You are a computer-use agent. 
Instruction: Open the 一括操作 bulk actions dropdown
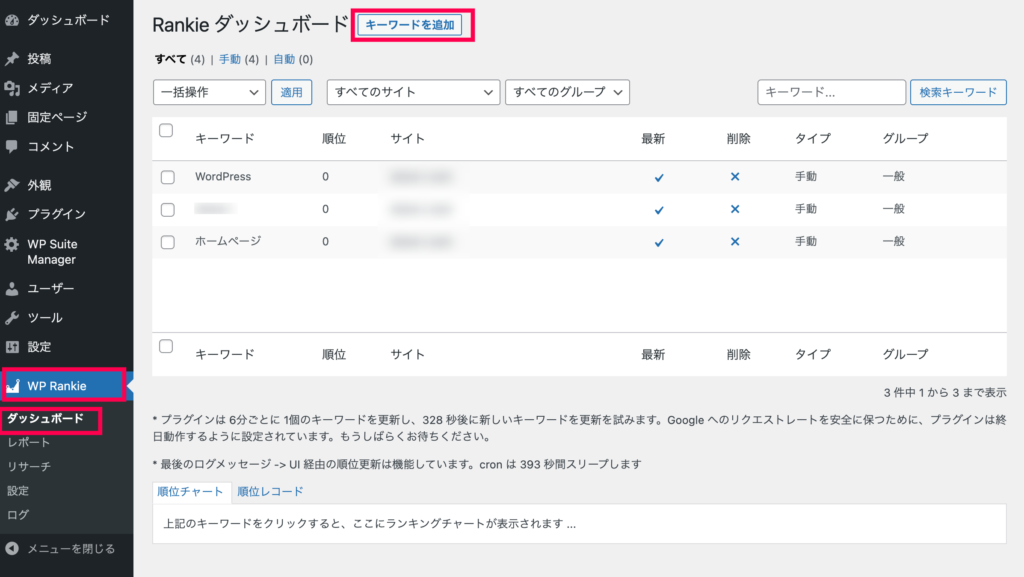click(209, 92)
